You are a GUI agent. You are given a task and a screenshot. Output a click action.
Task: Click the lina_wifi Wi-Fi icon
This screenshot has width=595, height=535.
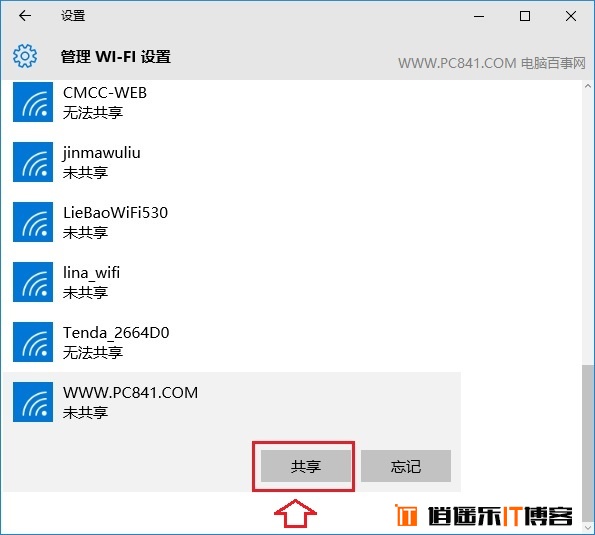33,282
